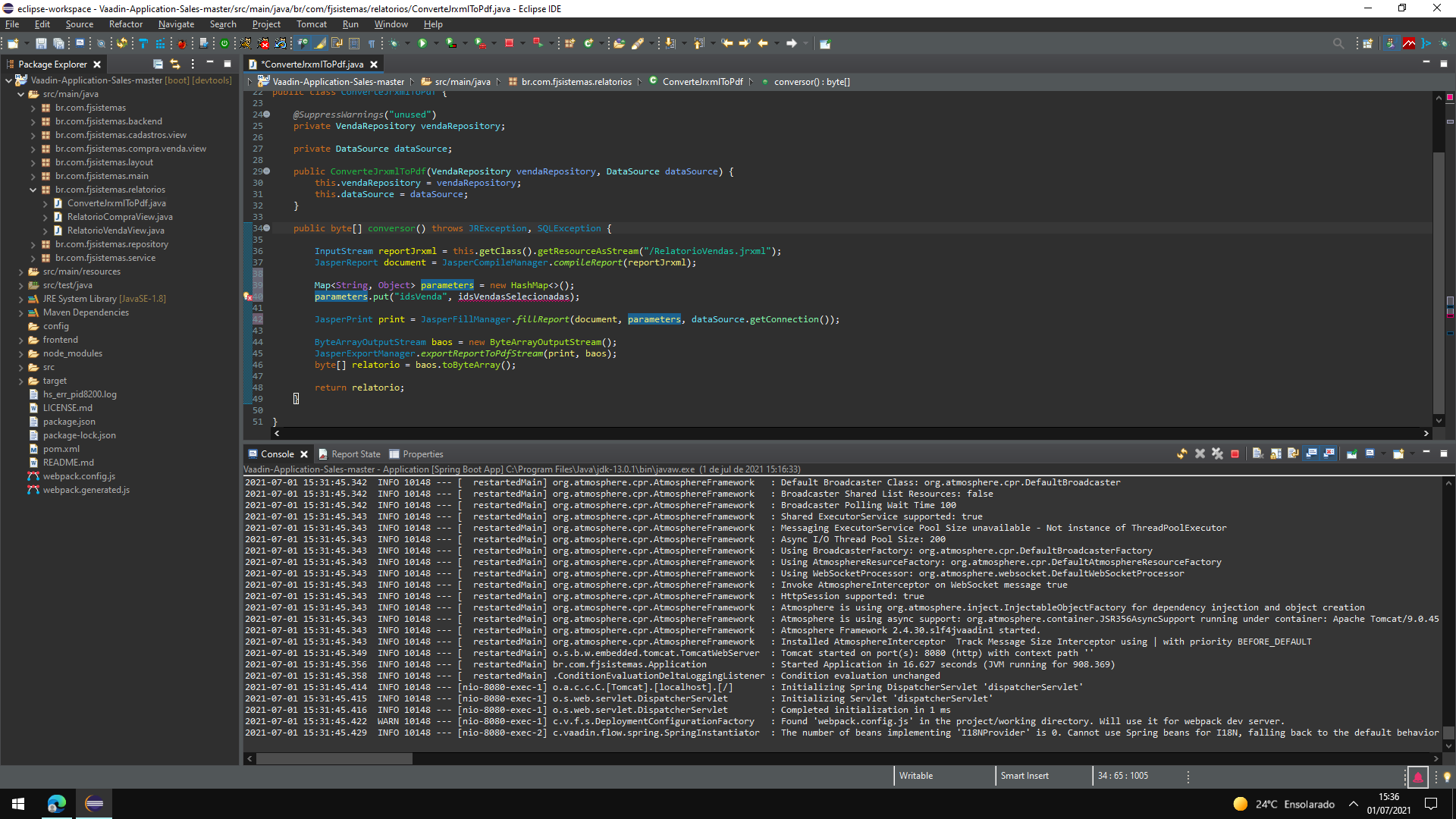Viewport: 1456px width, 819px height.
Task: Toggle Show Console When Standard Out Changes
Action: click(x=1312, y=453)
